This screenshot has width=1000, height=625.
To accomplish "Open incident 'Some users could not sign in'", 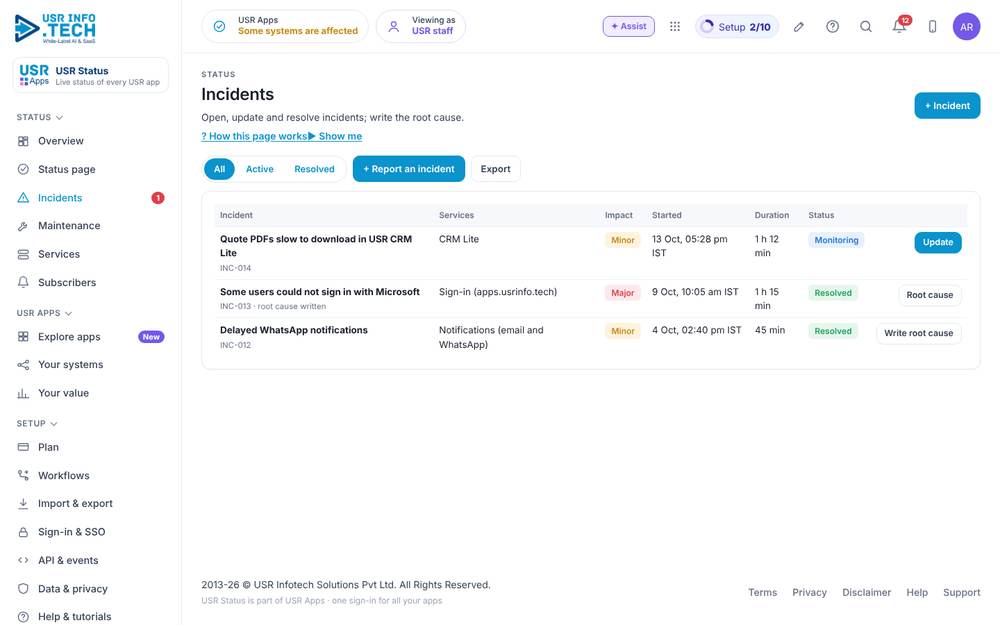I will [320, 292].
